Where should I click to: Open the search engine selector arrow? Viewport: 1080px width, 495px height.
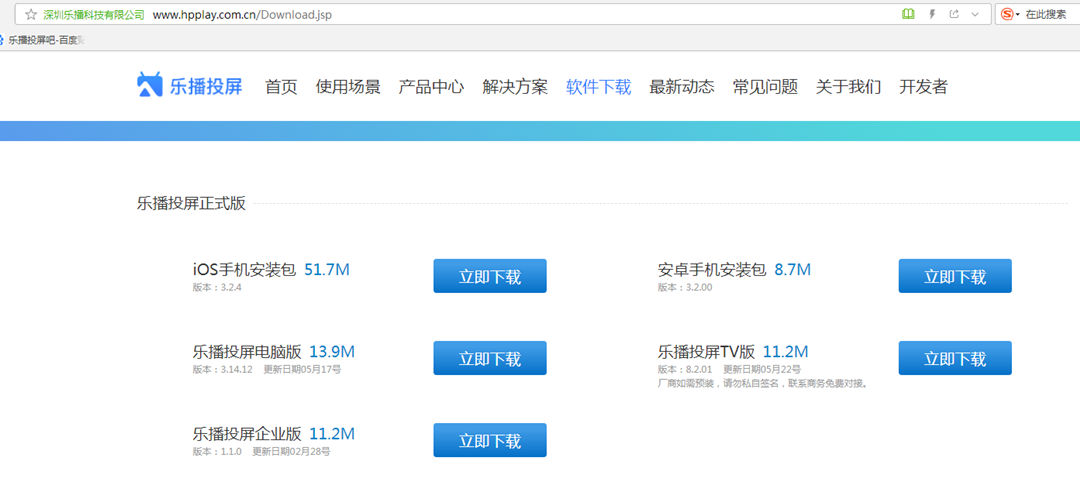(1018, 14)
